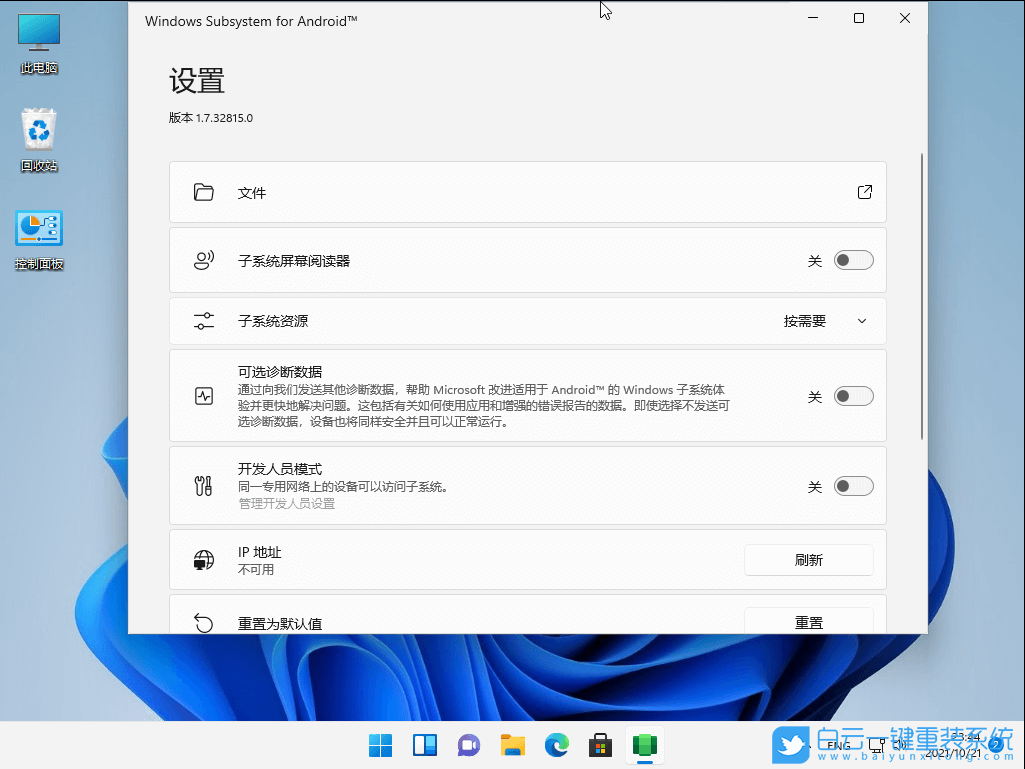Expand the 子系统资源 按需要 dropdown

(860, 321)
